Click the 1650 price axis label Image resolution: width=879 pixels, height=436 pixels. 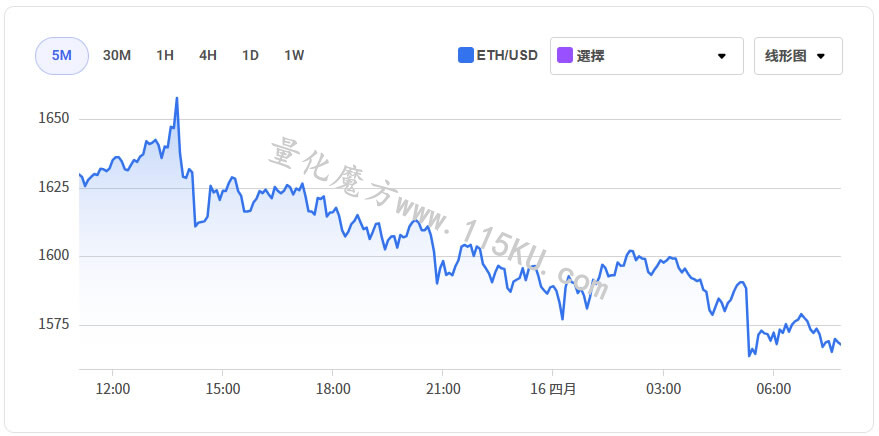coord(54,119)
